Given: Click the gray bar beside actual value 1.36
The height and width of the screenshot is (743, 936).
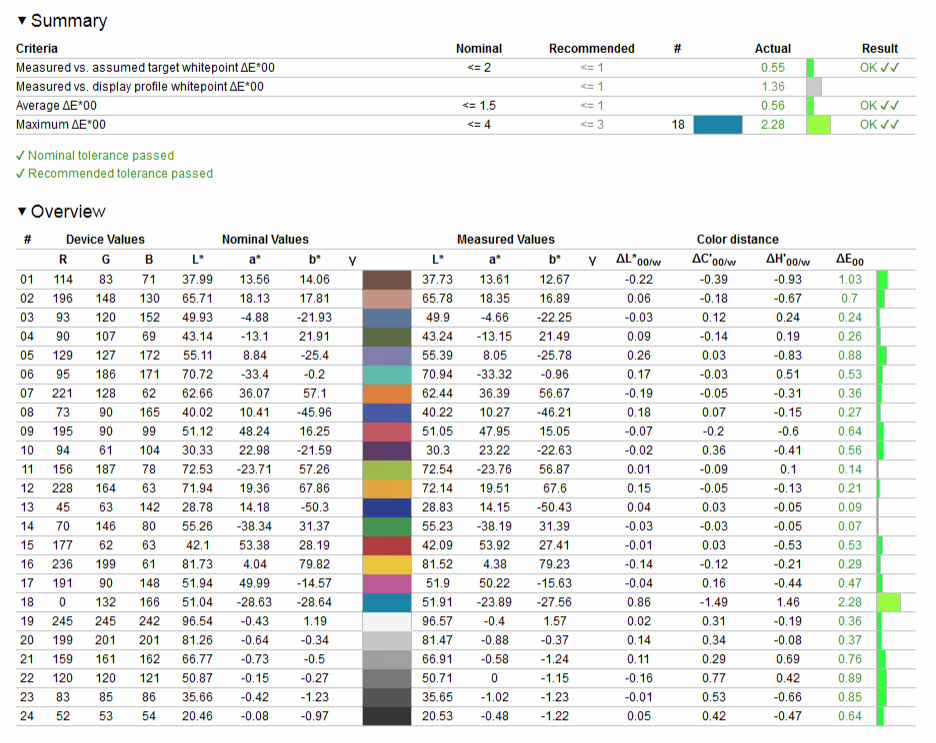Looking at the screenshot, I should [814, 87].
